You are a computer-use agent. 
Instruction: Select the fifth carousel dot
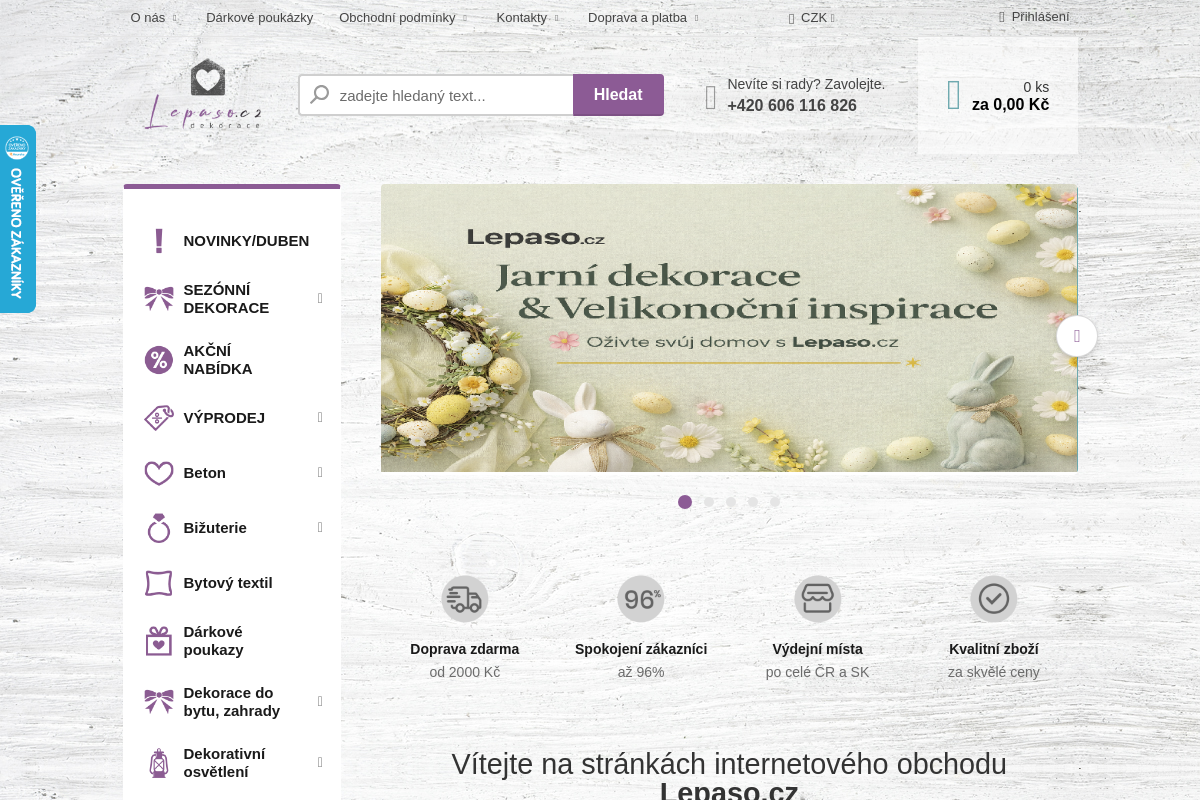click(775, 502)
